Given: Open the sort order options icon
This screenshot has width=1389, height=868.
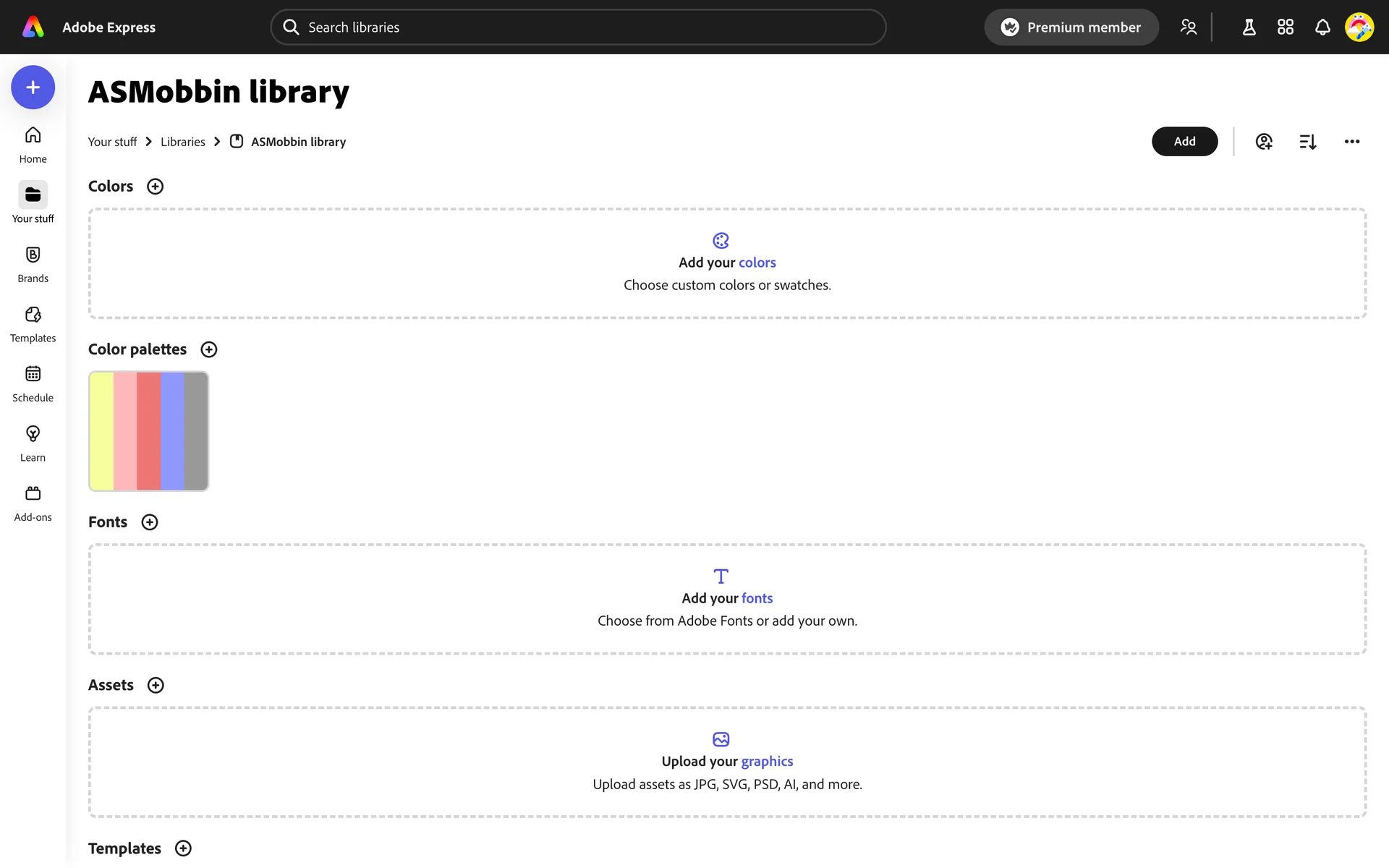Looking at the screenshot, I should pyautogui.click(x=1307, y=142).
